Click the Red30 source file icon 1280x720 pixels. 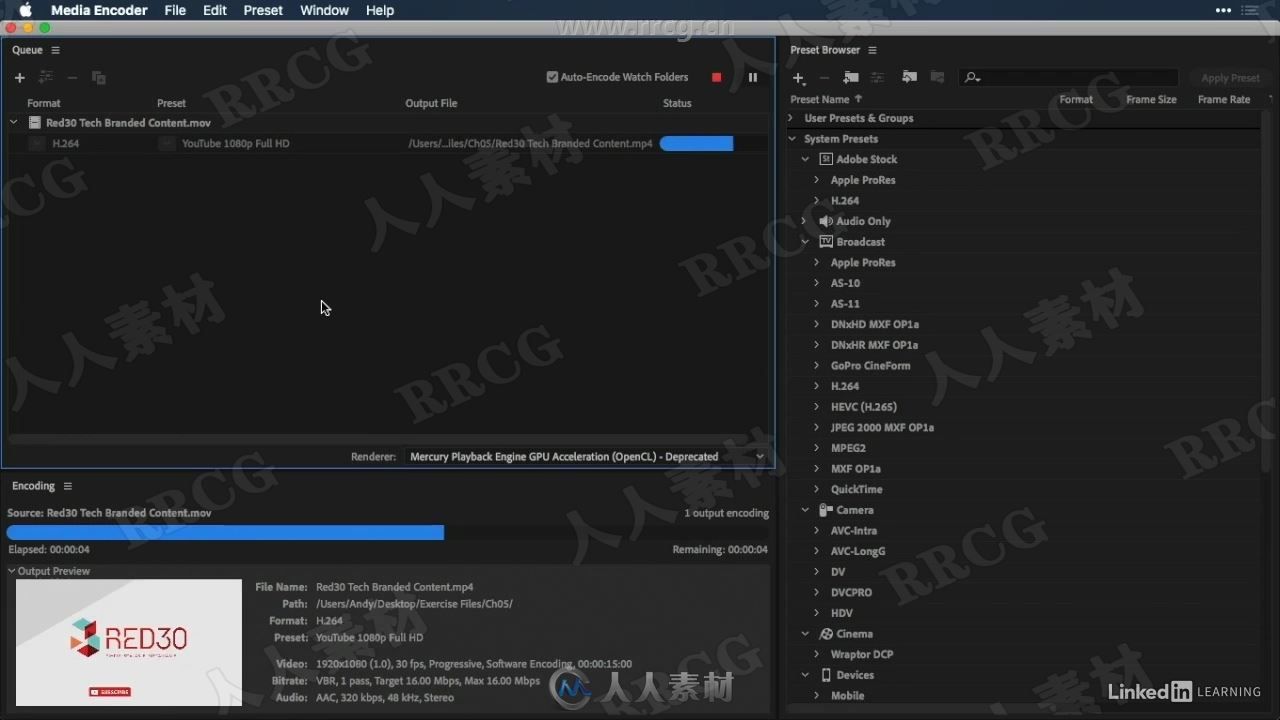click(x=35, y=123)
